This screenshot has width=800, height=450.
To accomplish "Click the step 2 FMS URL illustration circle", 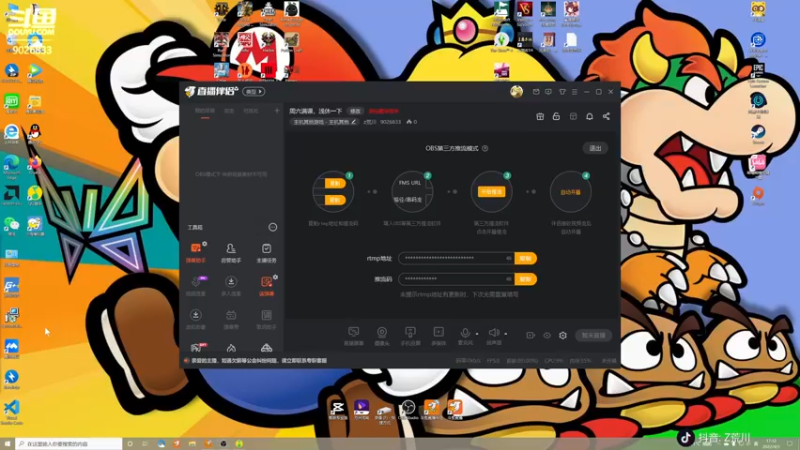I will click(412, 192).
